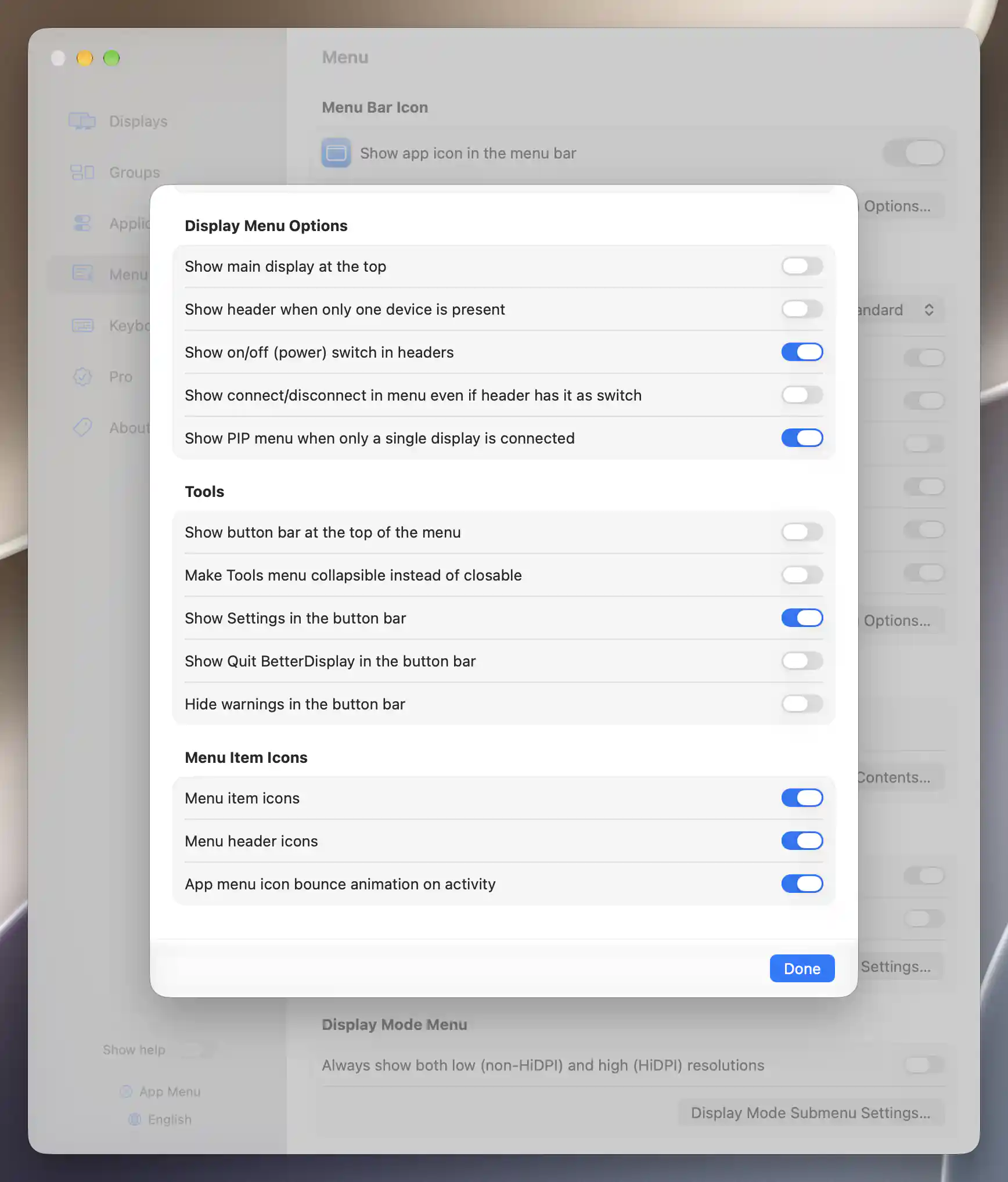This screenshot has height=1182, width=1008.
Task: Click Display Mode Submenu Settings button
Action: click(811, 1113)
